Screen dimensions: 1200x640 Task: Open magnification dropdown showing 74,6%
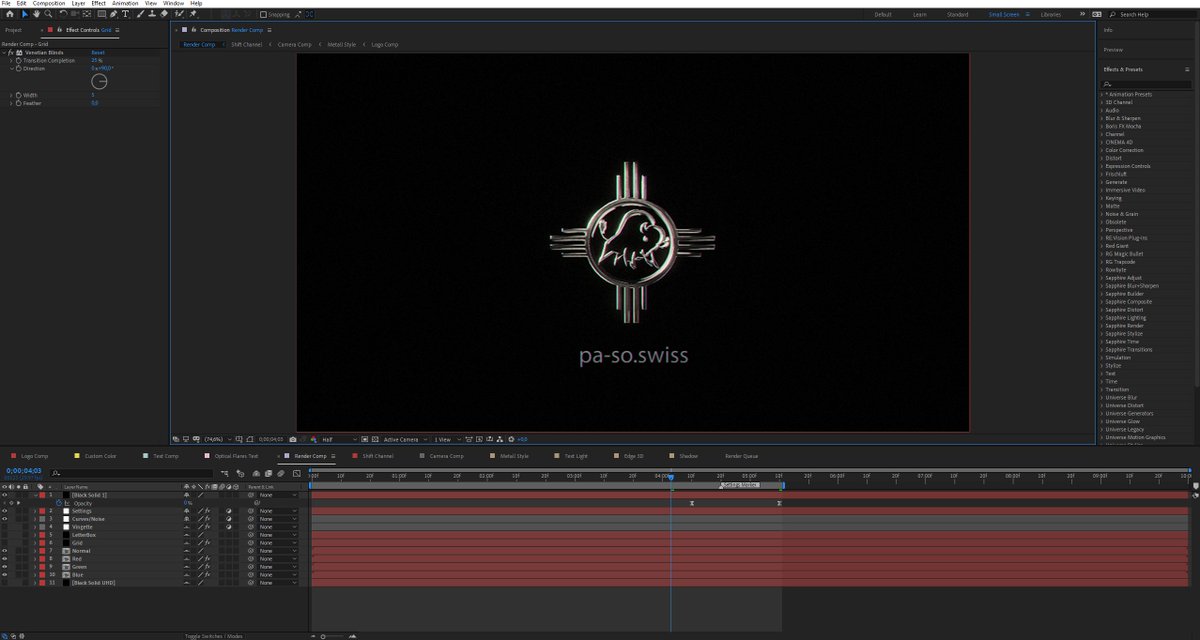218,439
